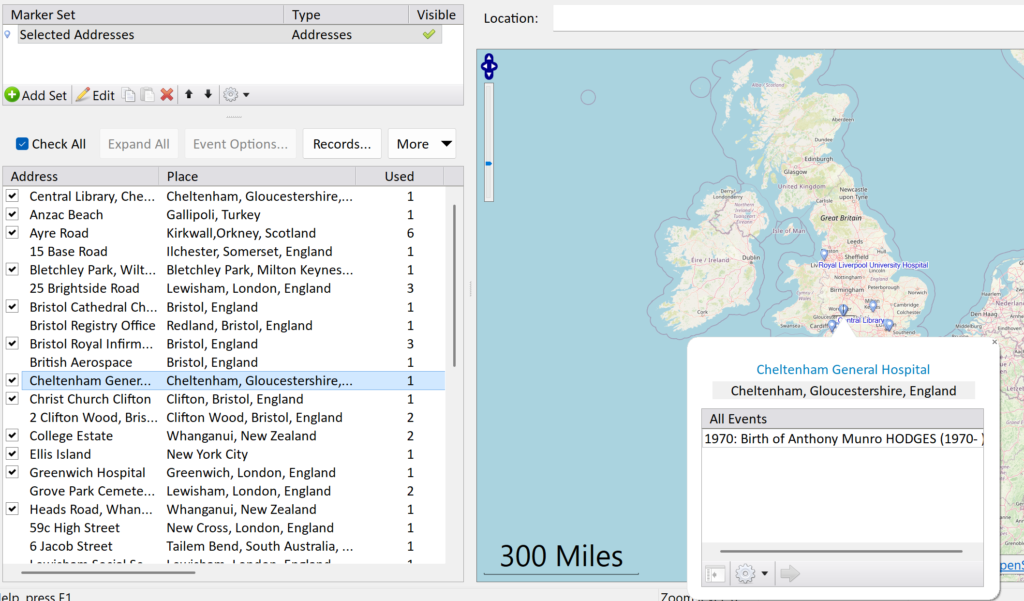Click the Expand All button

(138, 144)
